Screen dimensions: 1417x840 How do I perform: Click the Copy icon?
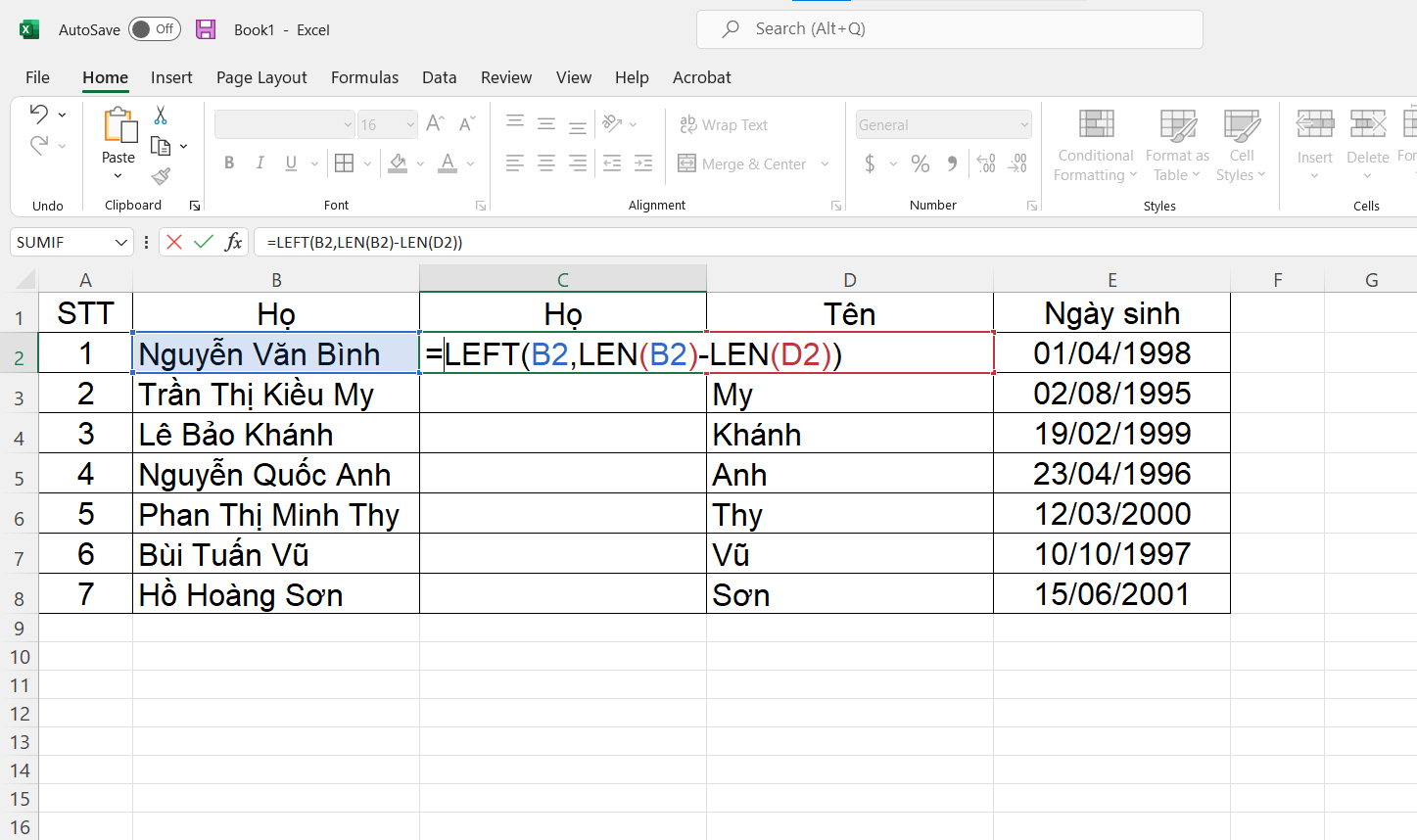(x=161, y=146)
